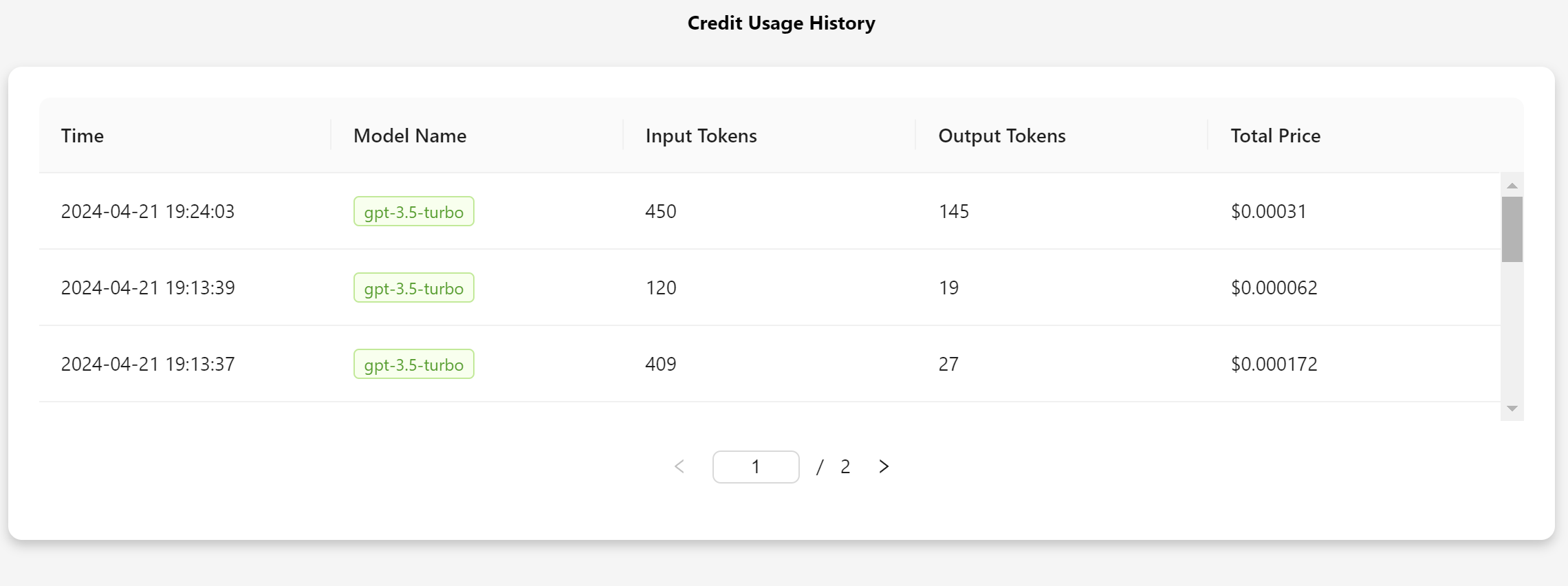Image resolution: width=1568 pixels, height=586 pixels.
Task: Click the Input Tokens column header
Action: (x=701, y=136)
